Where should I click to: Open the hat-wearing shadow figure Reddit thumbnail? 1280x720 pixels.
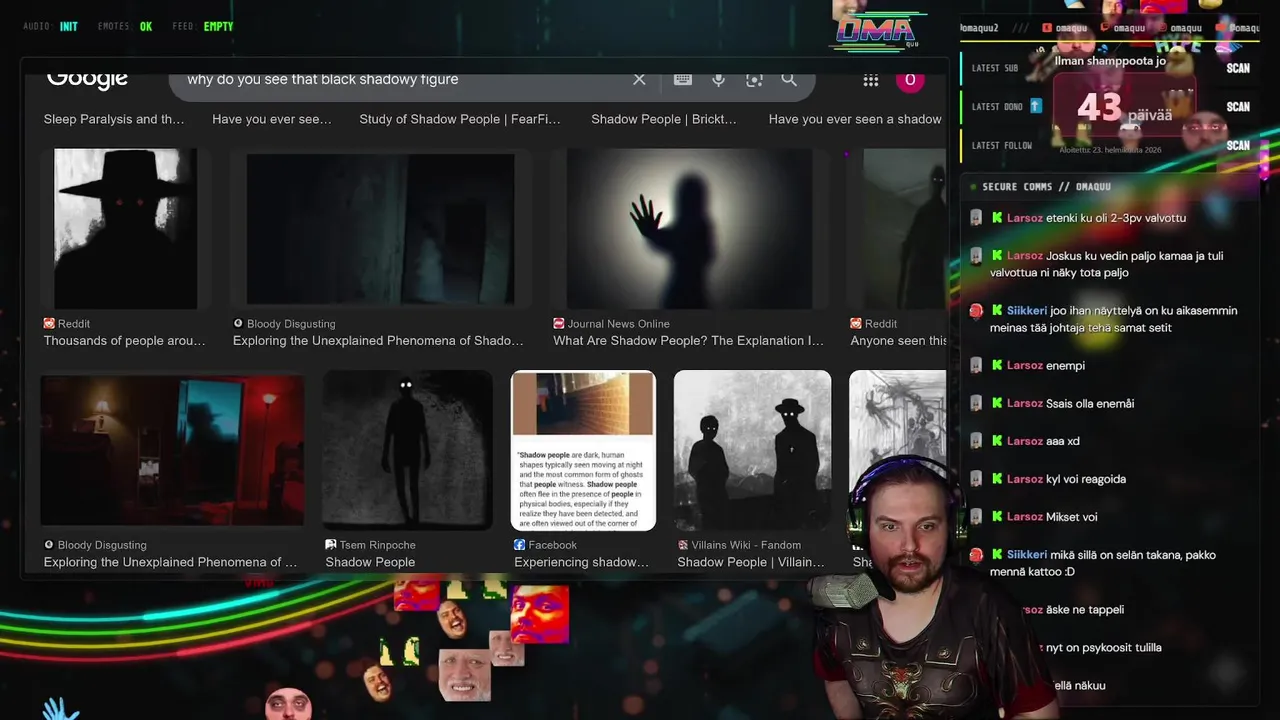point(125,228)
